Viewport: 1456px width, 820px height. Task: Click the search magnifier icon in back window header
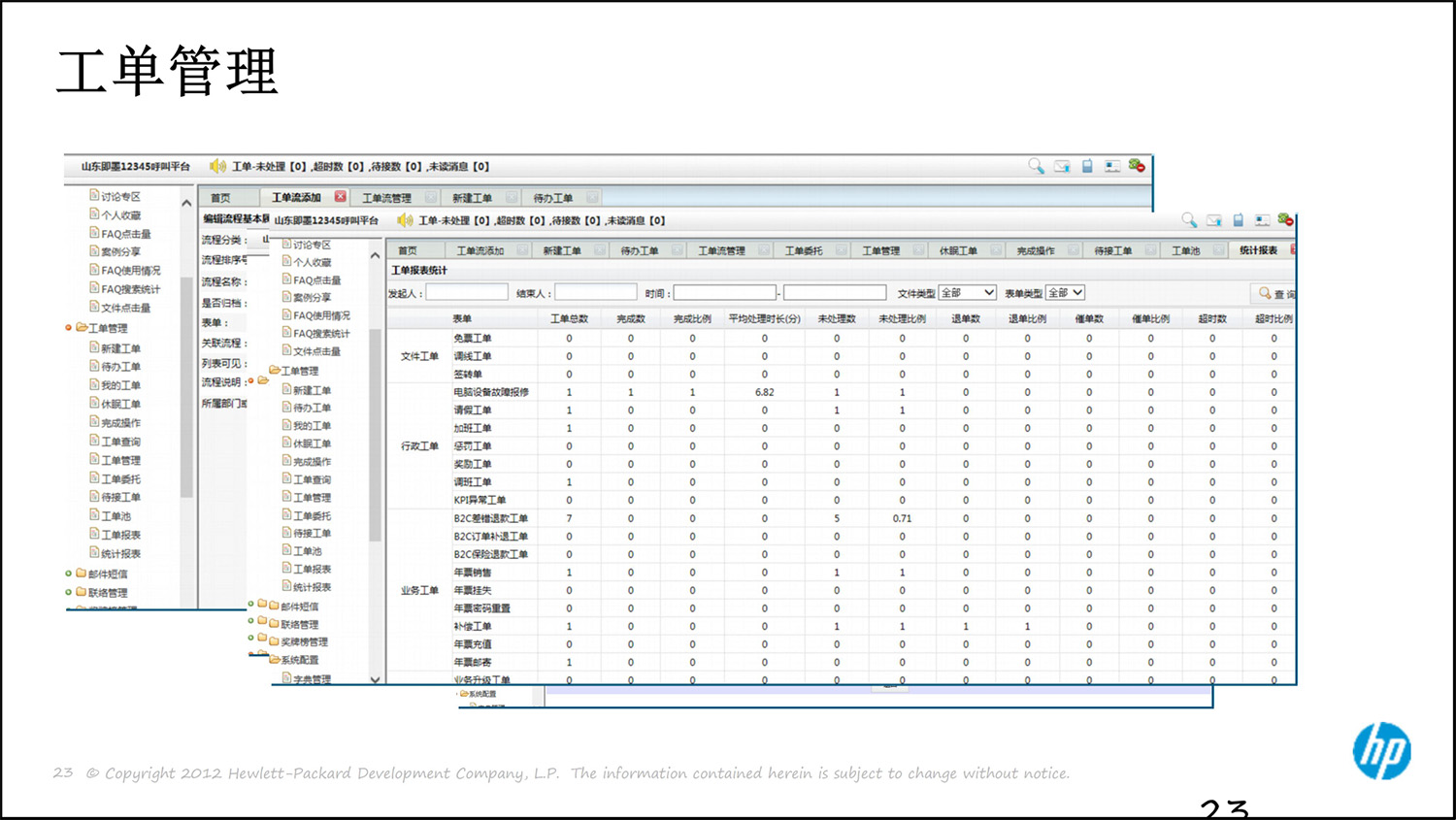pos(1036,166)
